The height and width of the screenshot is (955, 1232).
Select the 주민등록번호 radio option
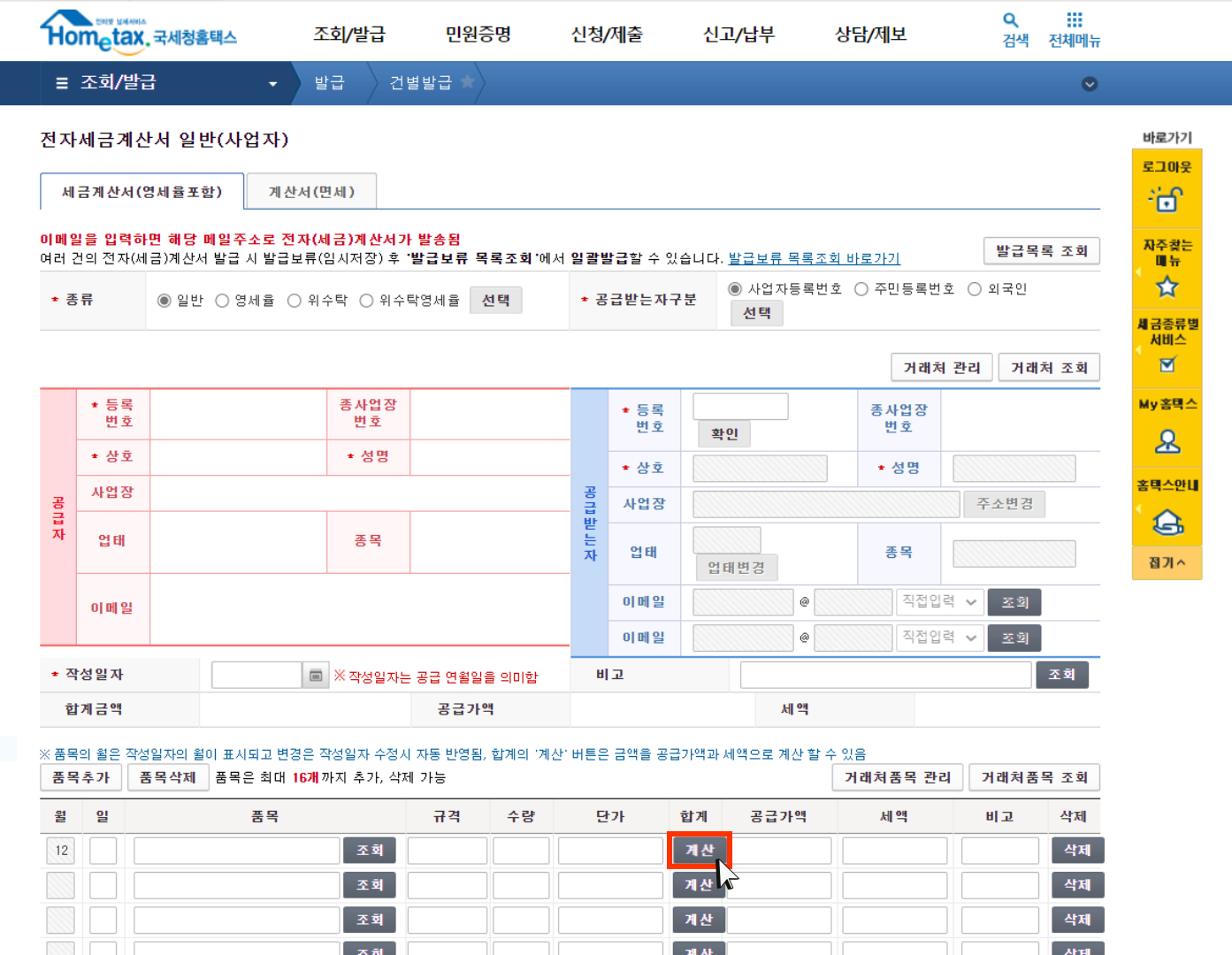(x=861, y=289)
